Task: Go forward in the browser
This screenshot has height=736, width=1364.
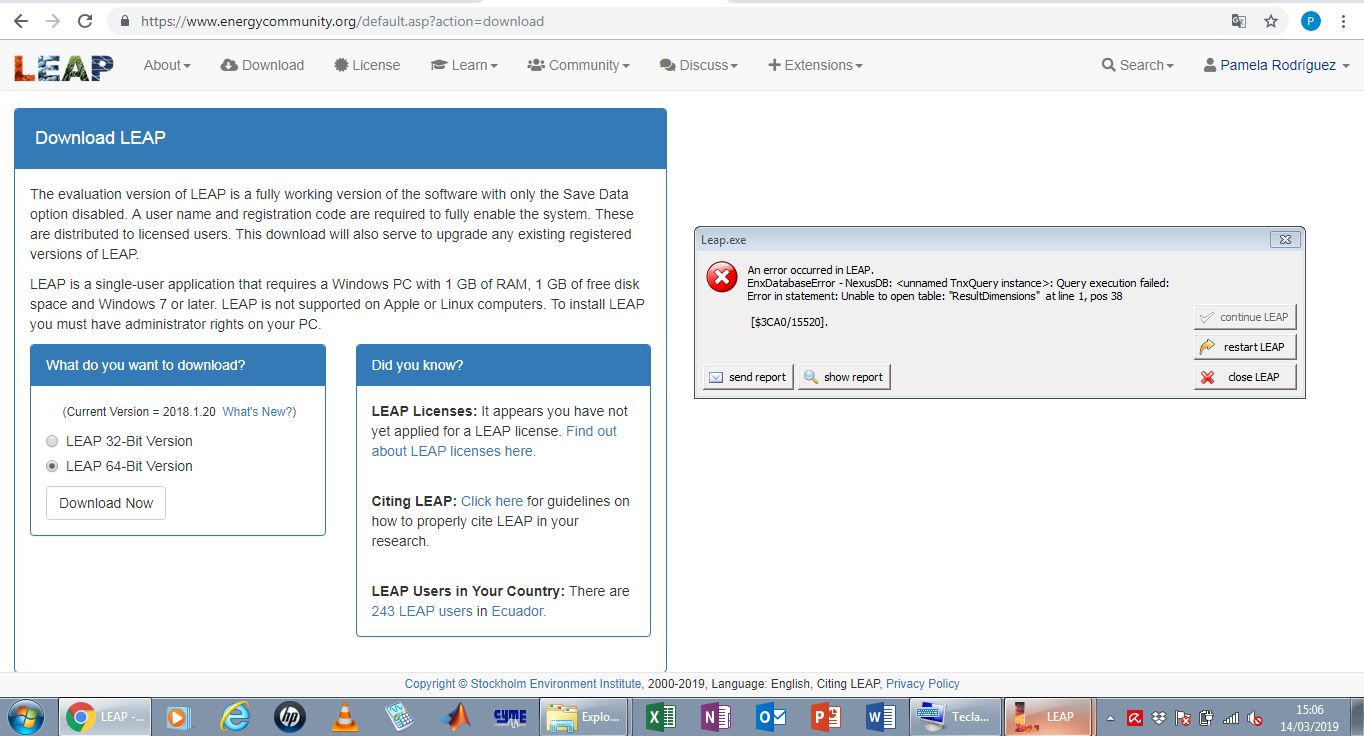Action: 53,21
